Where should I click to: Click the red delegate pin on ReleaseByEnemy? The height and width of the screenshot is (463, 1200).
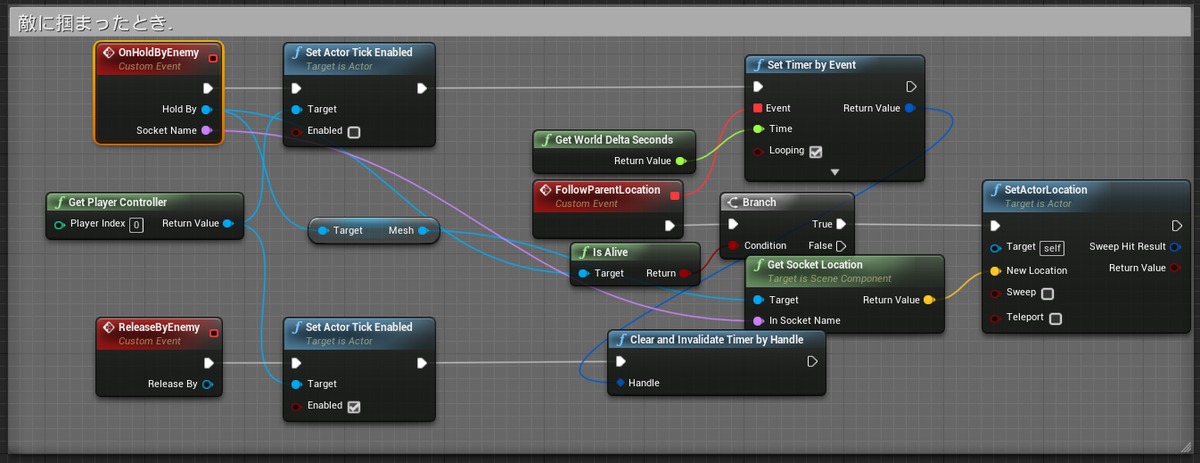point(212,333)
